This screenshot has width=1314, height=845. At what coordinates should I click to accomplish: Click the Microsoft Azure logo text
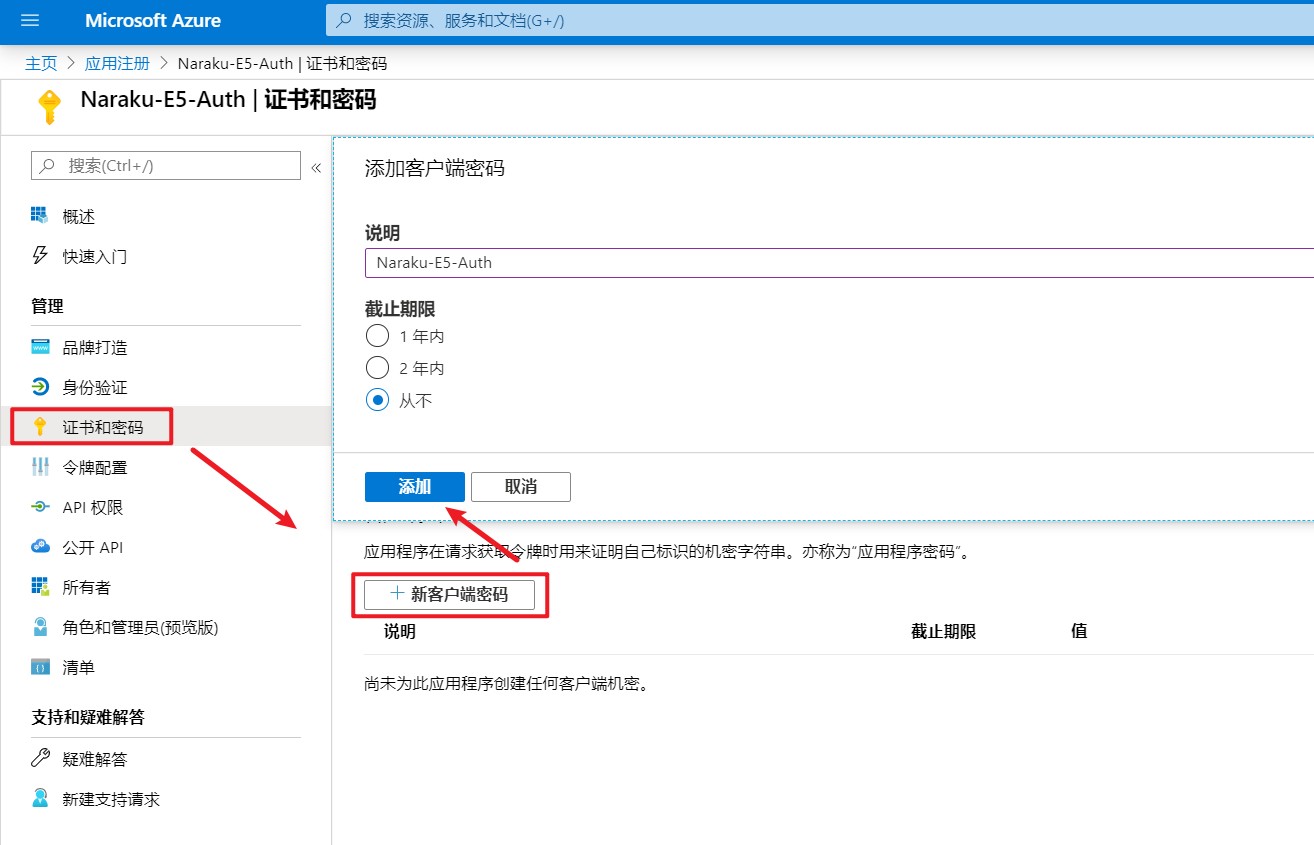[153, 20]
